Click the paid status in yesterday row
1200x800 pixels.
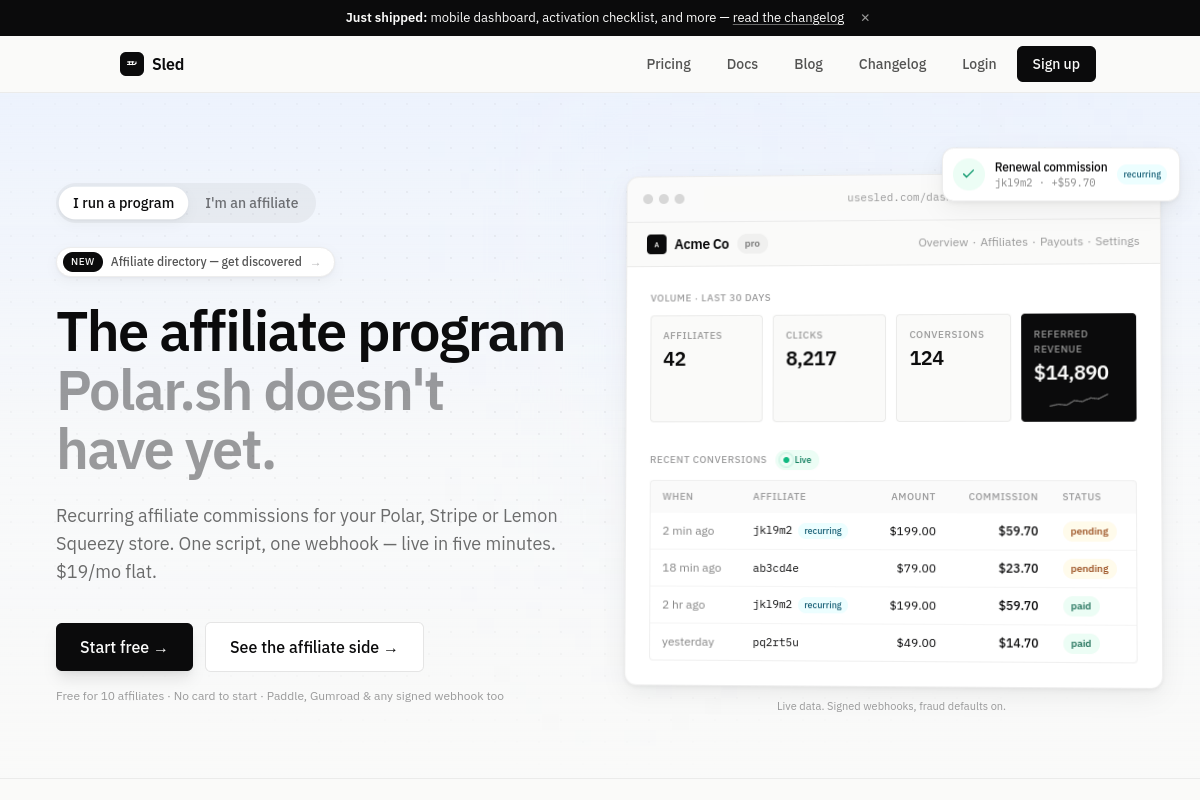(1081, 643)
